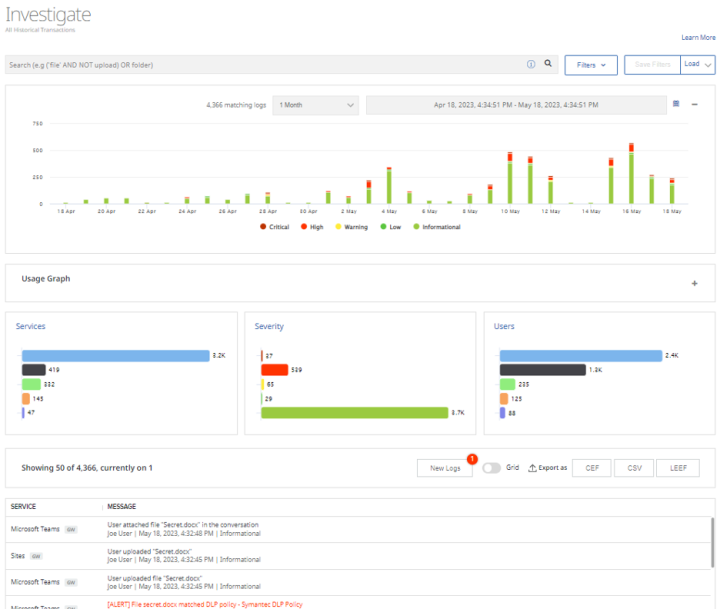Export logs as CSV
This screenshot has height=609, width=720.
[634, 468]
